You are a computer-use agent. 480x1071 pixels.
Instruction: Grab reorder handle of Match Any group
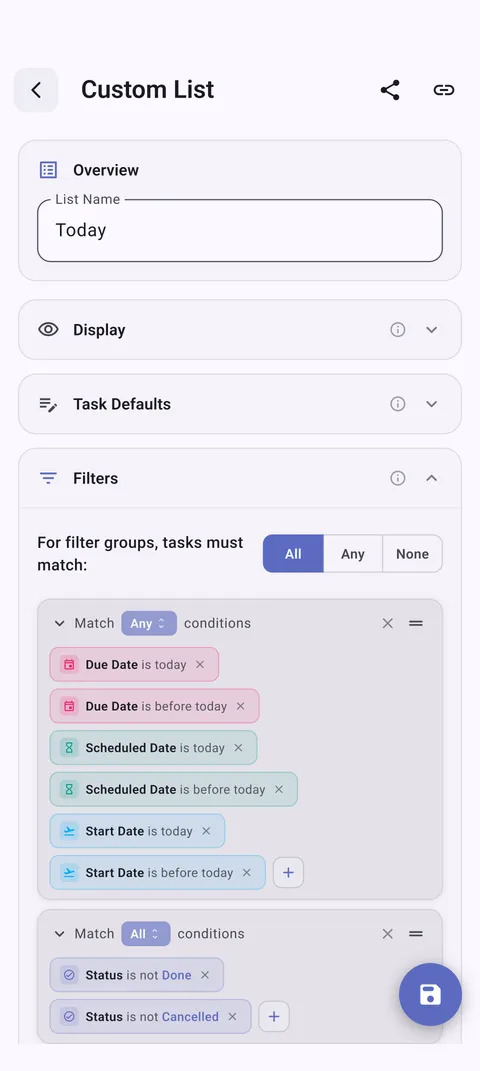click(416, 623)
